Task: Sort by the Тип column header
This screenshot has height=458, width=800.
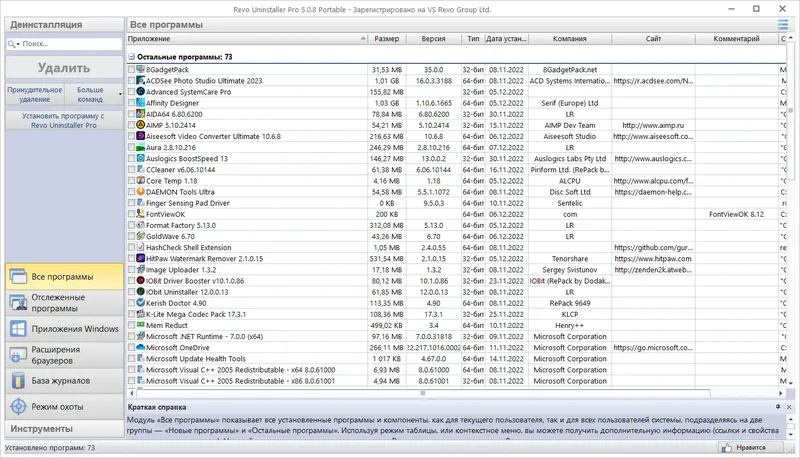Action: coord(473,39)
